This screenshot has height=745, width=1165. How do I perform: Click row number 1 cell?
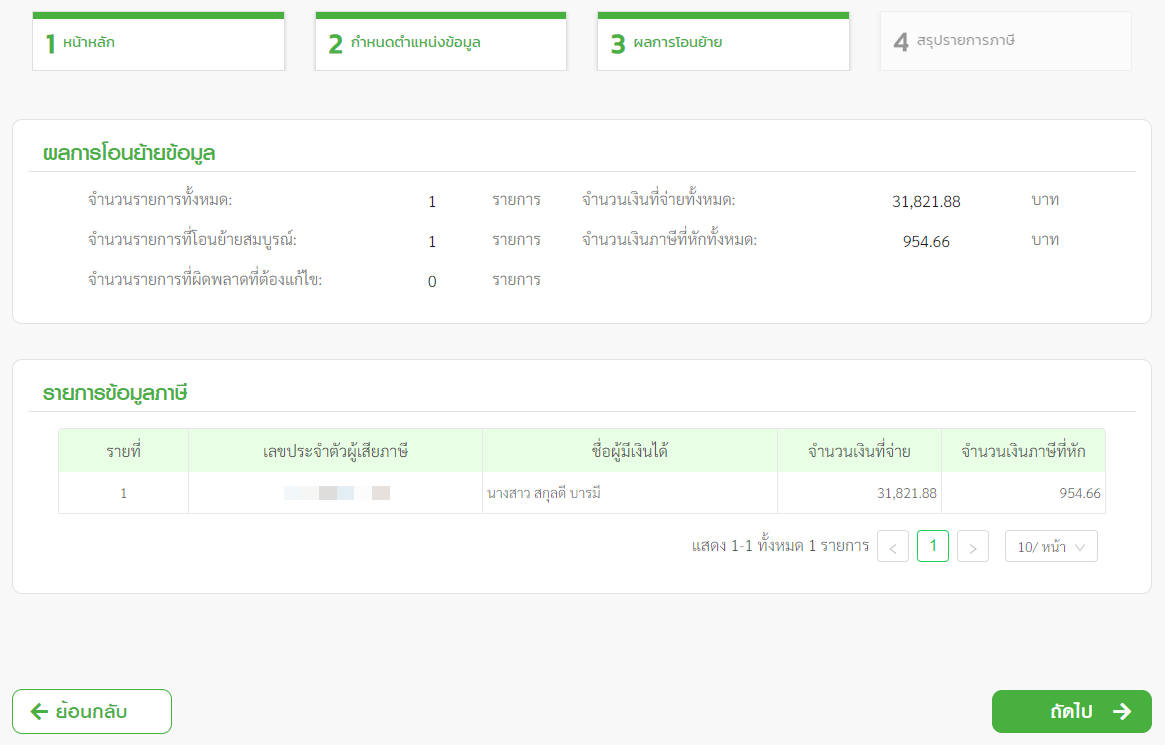(123, 493)
